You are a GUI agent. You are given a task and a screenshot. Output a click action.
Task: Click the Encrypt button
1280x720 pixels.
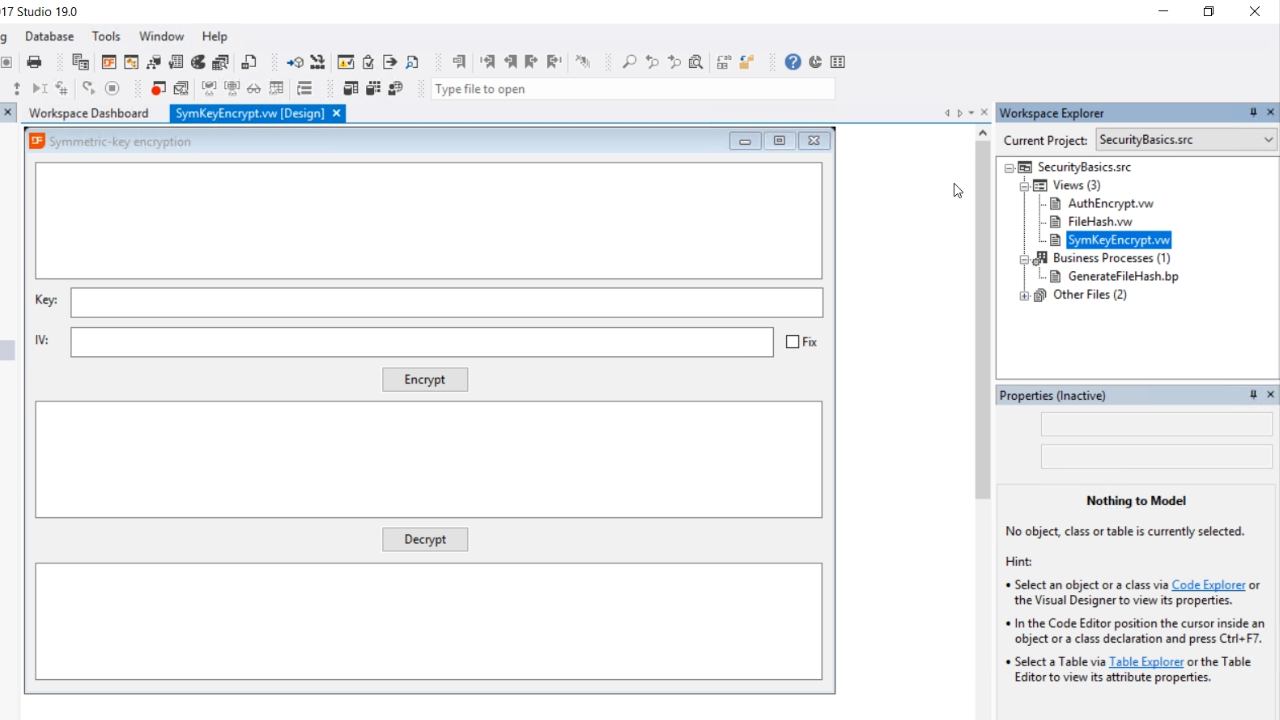(425, 380)
